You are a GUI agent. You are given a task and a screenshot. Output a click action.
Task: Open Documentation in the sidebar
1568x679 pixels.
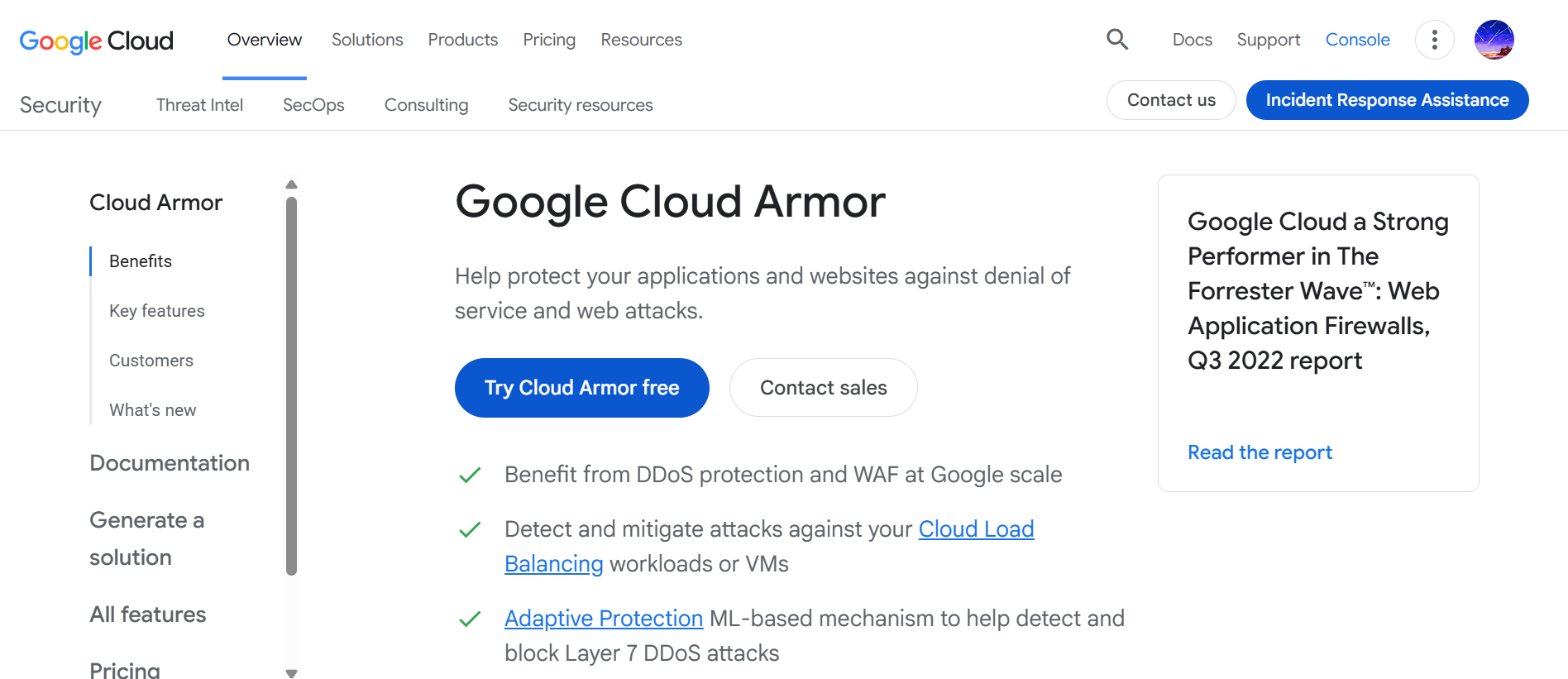(x=170, y=463)
